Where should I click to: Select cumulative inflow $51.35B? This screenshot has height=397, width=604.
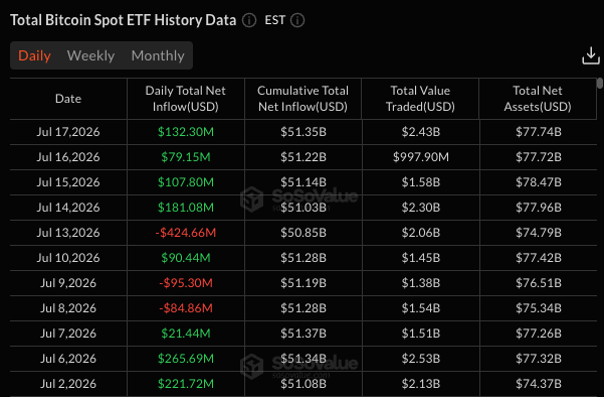tap(303, 132)
